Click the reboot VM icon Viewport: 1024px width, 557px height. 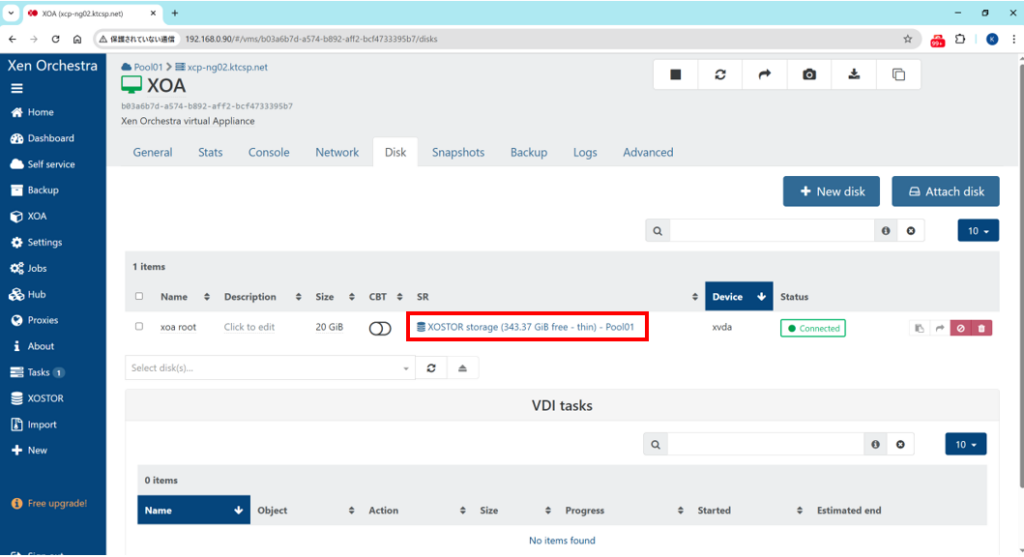click(720, 75)
